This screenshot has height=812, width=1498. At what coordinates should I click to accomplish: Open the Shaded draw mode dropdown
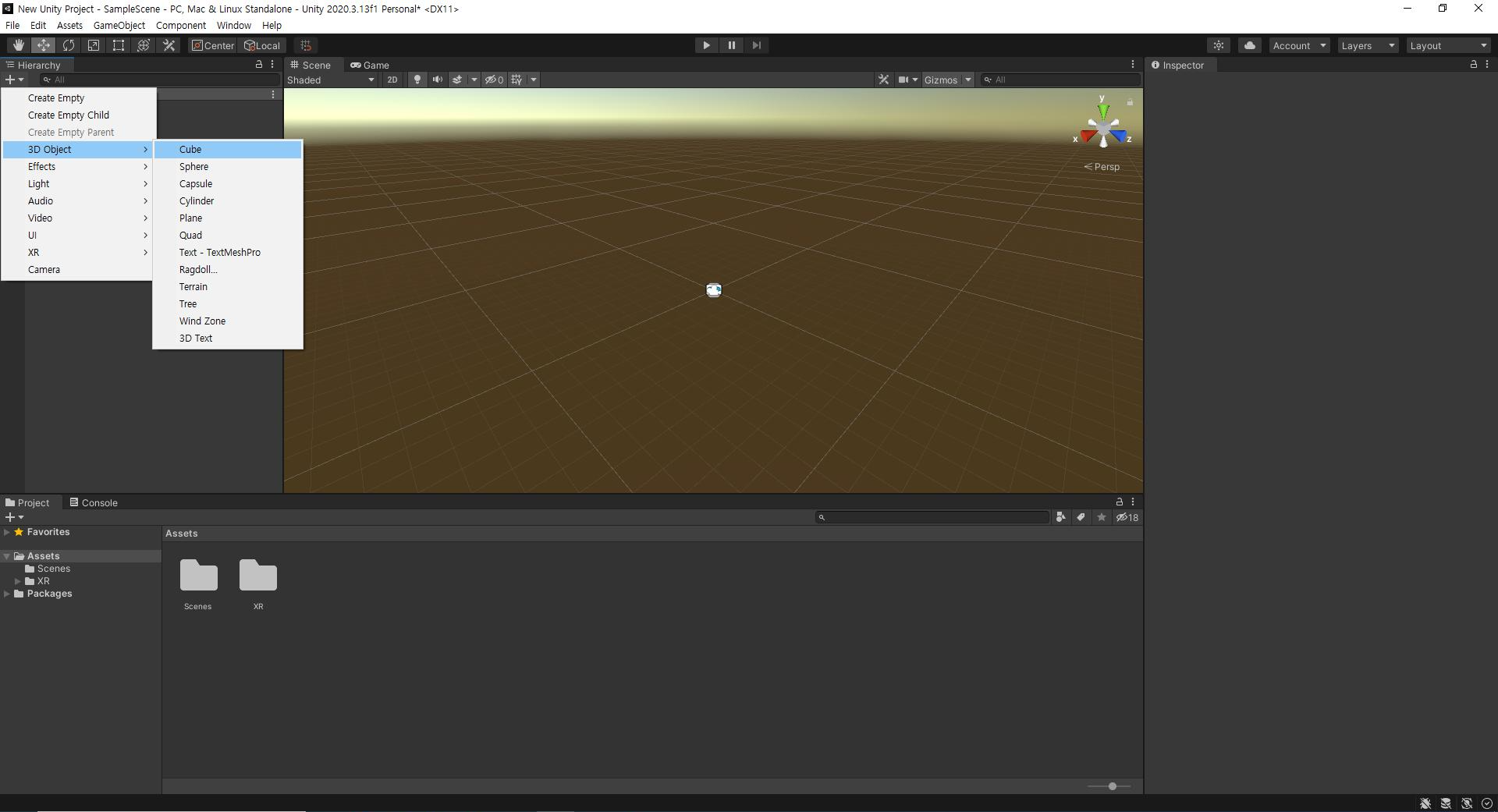(331, 80)
